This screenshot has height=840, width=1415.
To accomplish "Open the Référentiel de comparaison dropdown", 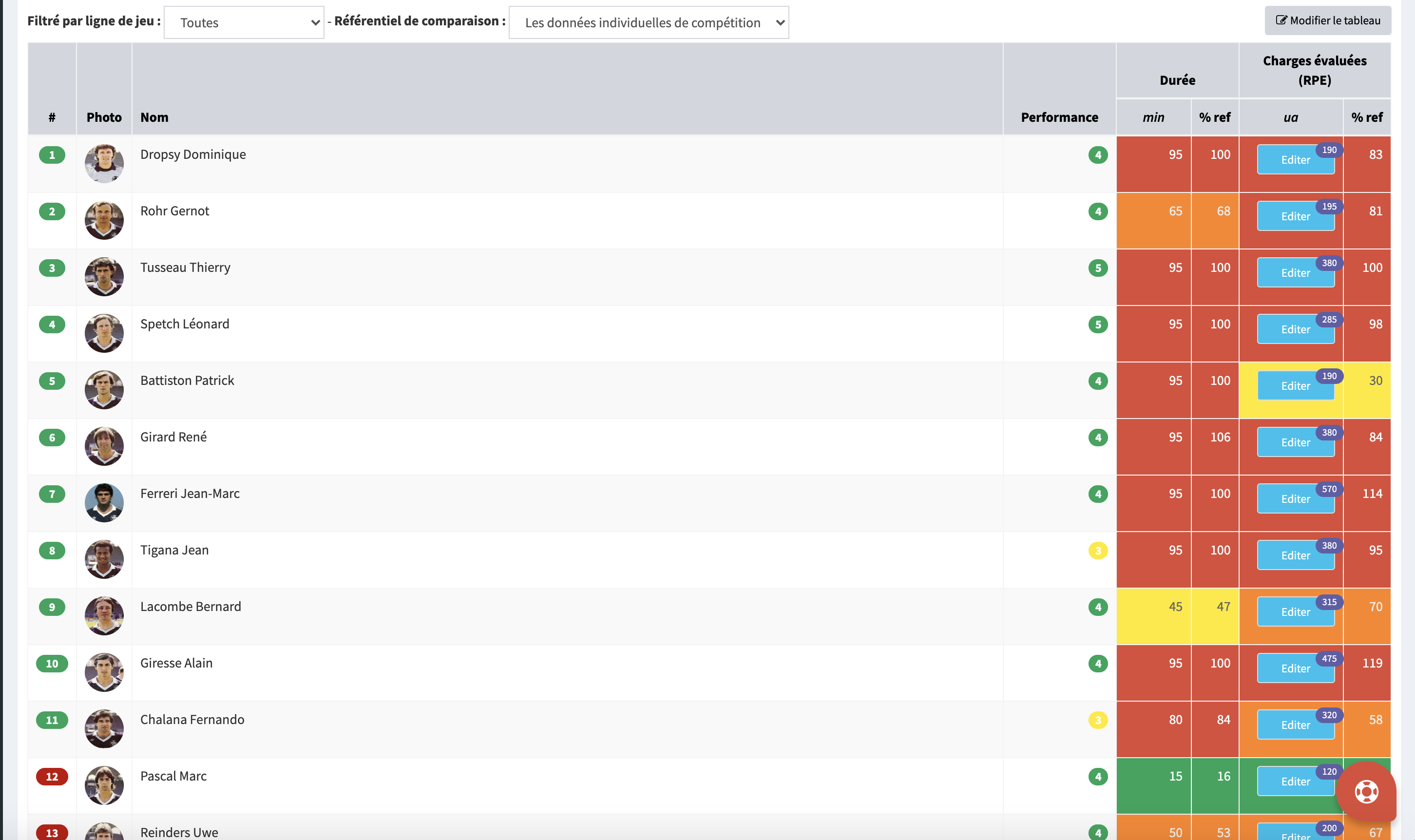I will [x=649, y=22].
